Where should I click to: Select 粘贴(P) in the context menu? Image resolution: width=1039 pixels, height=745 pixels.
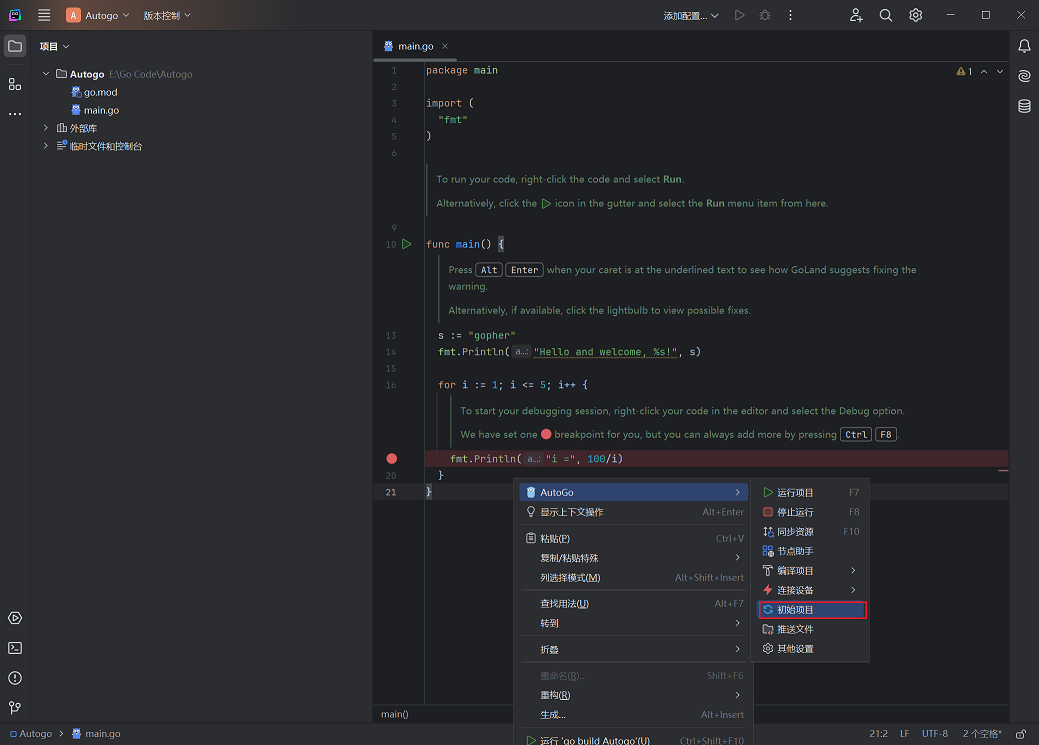pos(633,539)
